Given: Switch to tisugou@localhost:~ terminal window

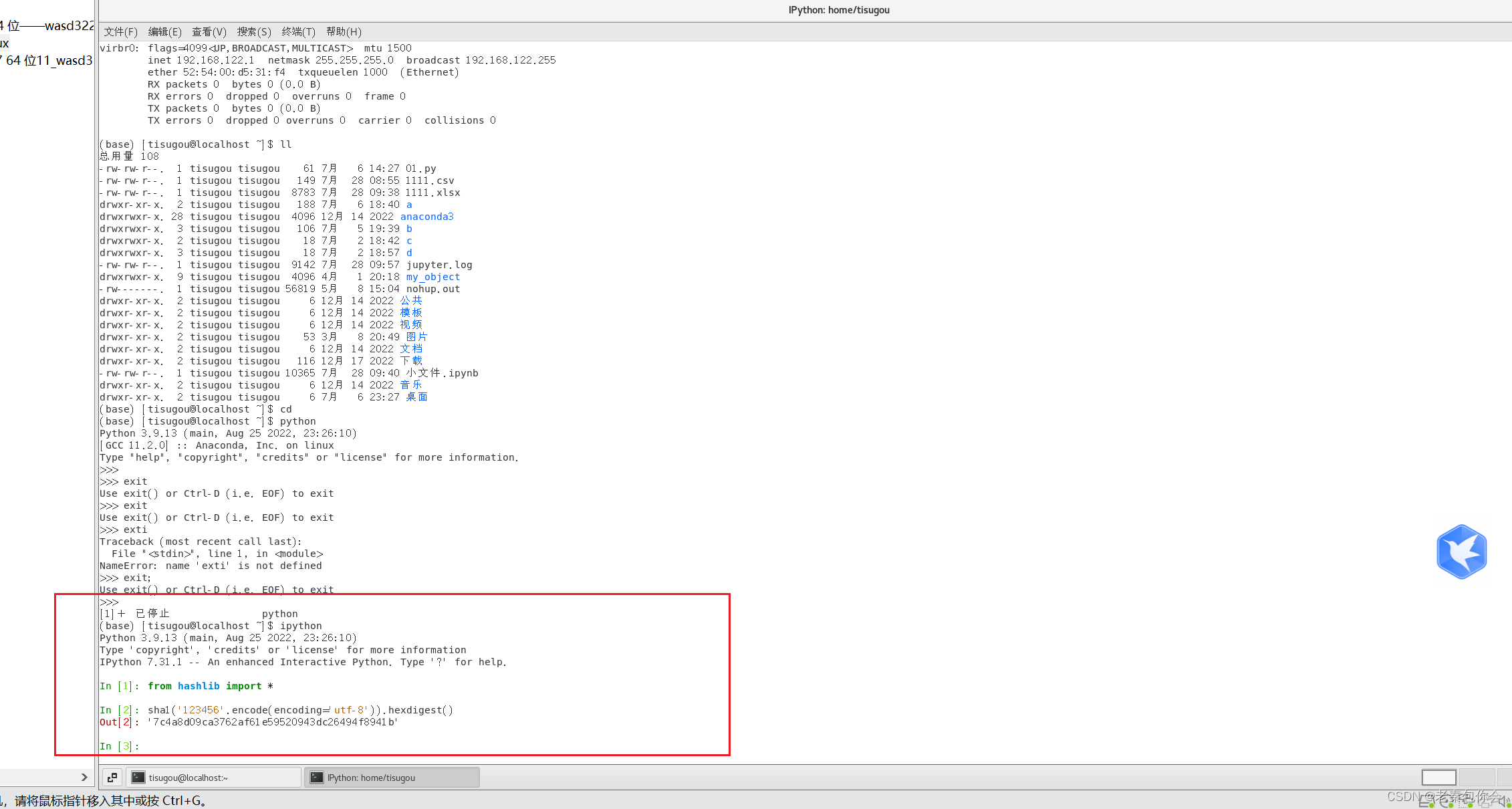Looking at the screenshot, I should [x=214, y=778].
